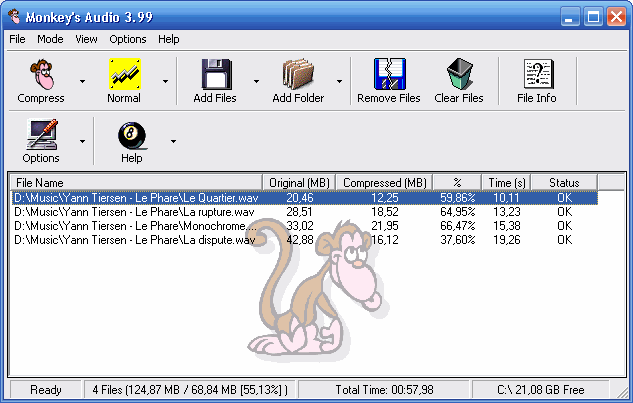Click the 10,11 time cell
Screen dimensions: 633x403
(x=506, y=198)
